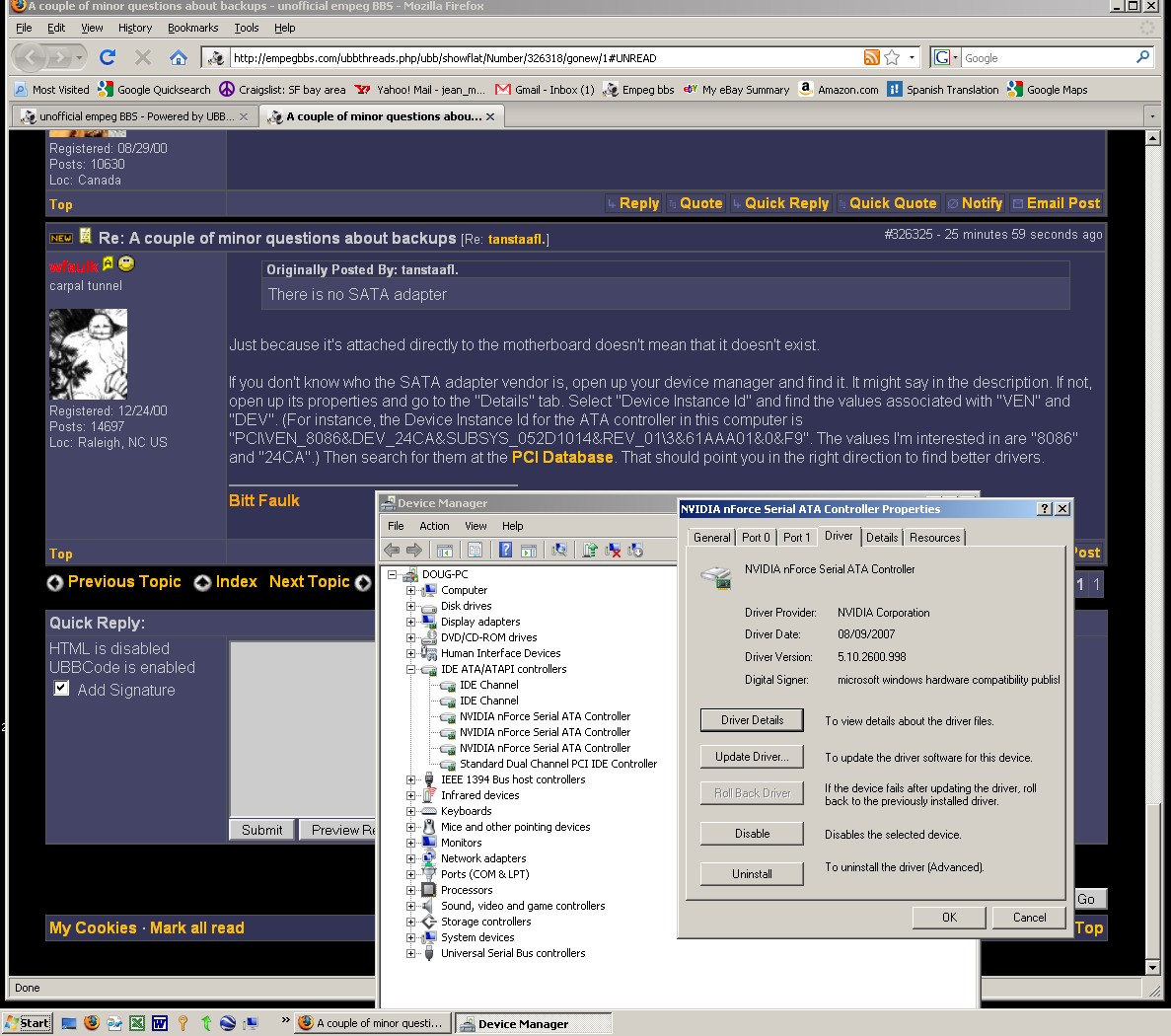Bookmark this page with the star icon
1171x1036 pixels.
[x=892, y=57]
